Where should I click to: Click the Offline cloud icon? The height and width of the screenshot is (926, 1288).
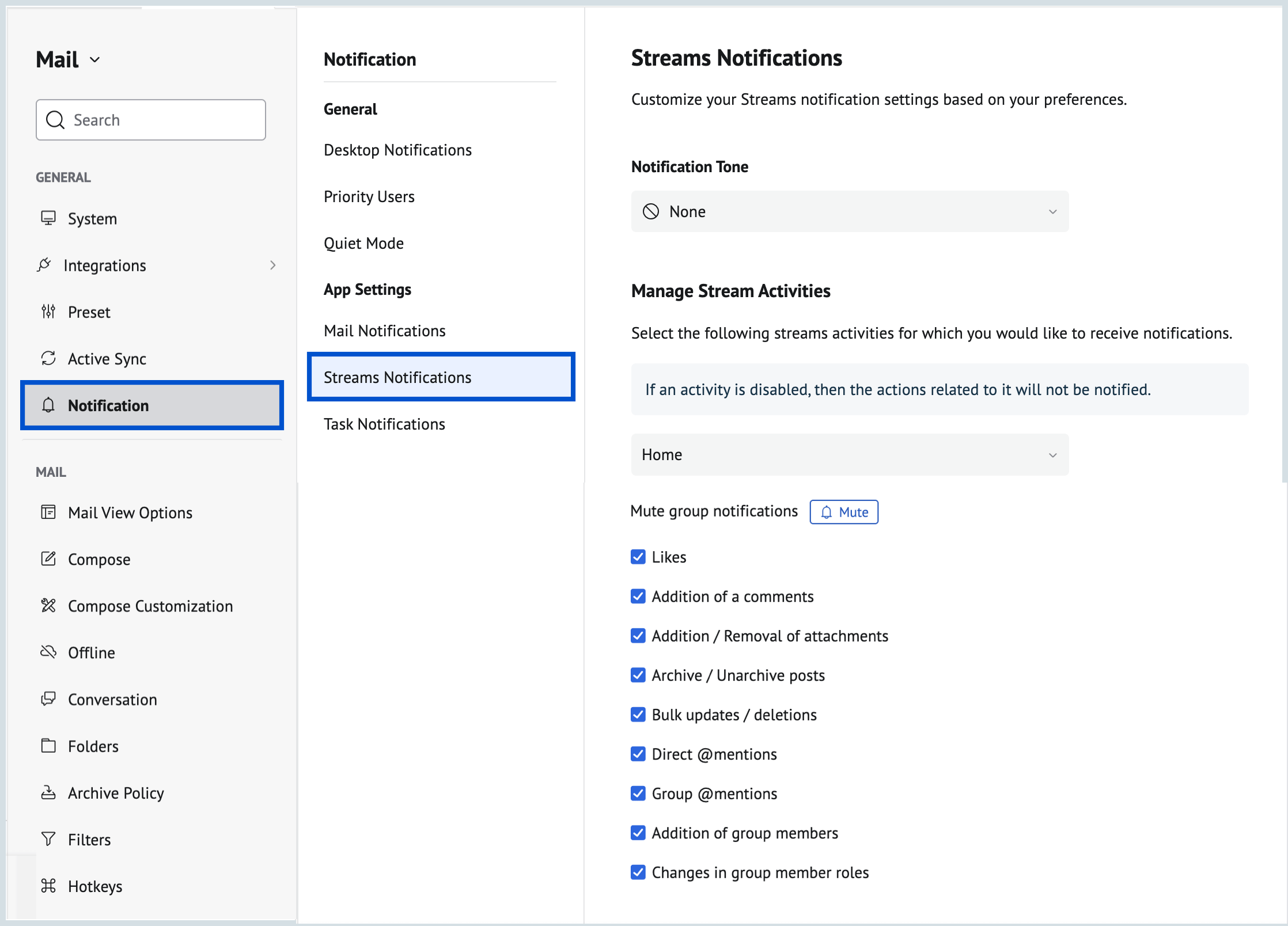coord(48,652)
